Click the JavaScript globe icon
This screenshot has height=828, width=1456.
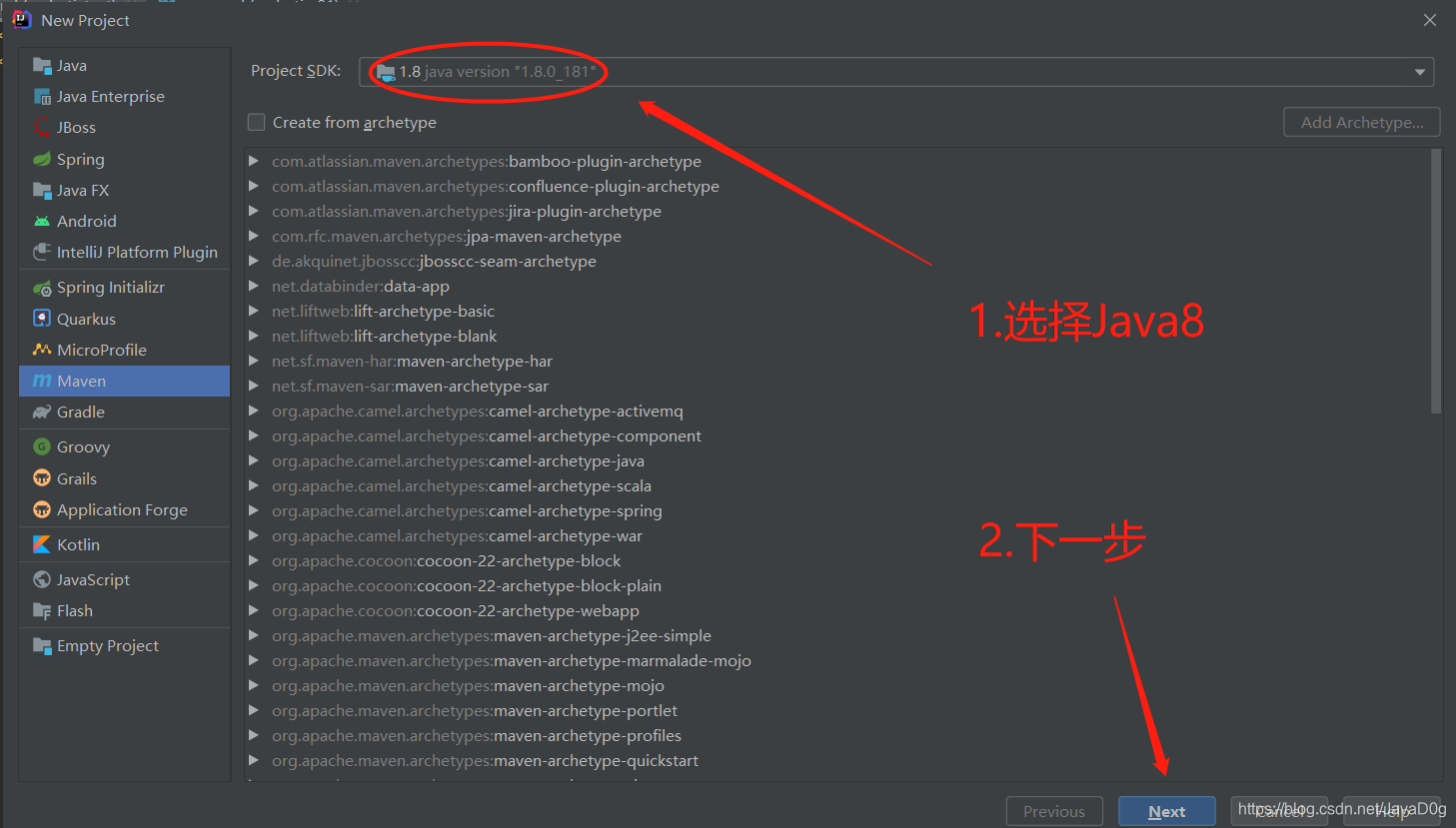[42, 579]
